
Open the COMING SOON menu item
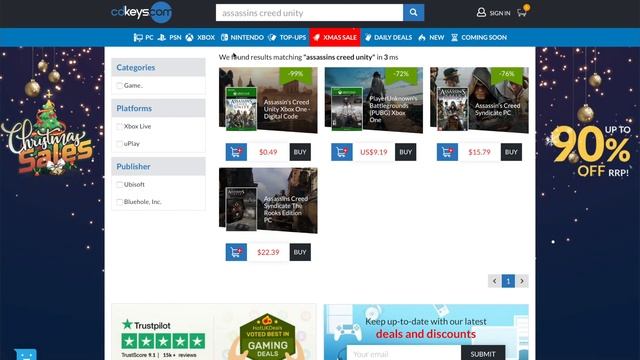tap(479, 38)
